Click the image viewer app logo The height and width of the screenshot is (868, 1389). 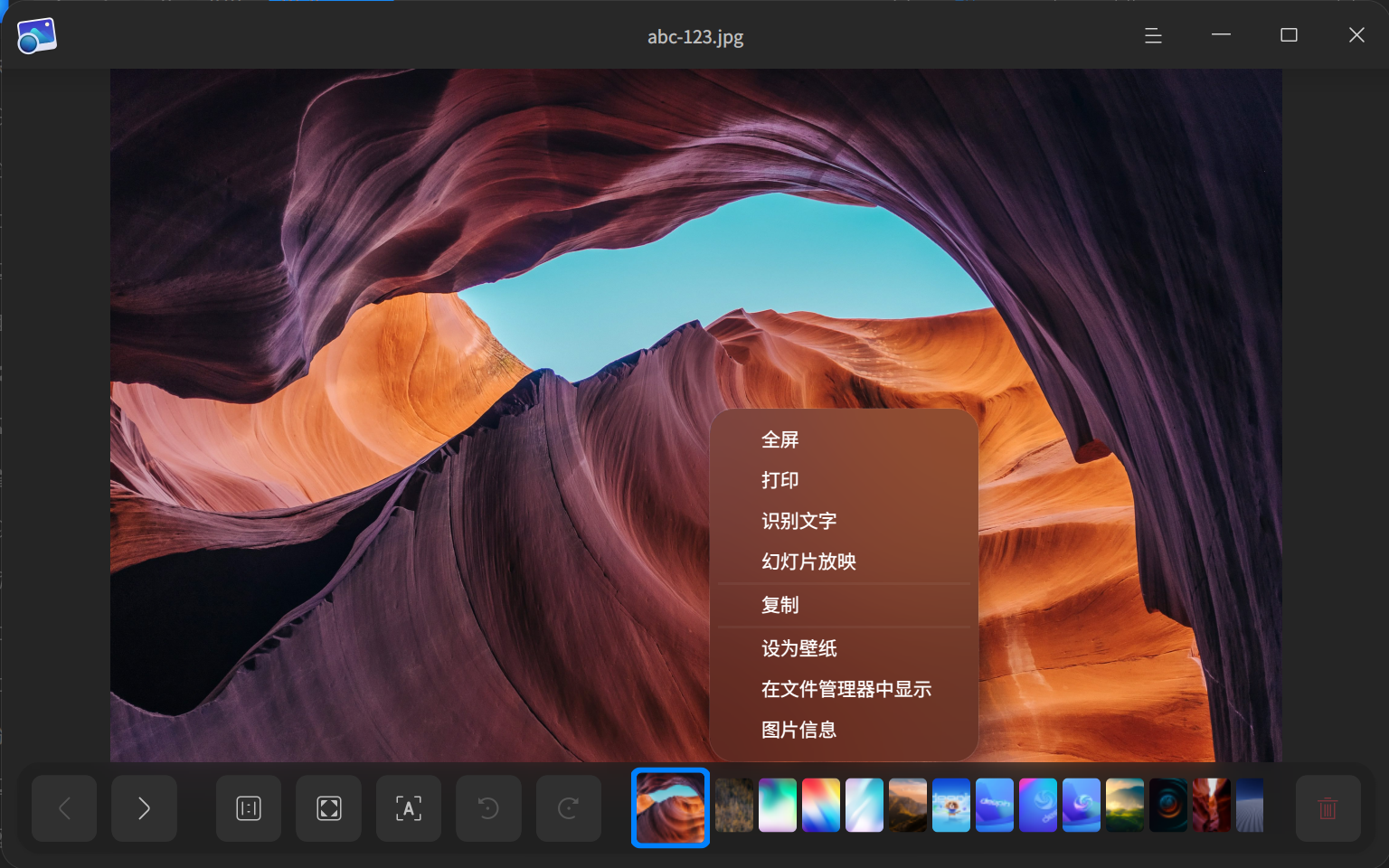pyautogui.click(x=36, y=36)
